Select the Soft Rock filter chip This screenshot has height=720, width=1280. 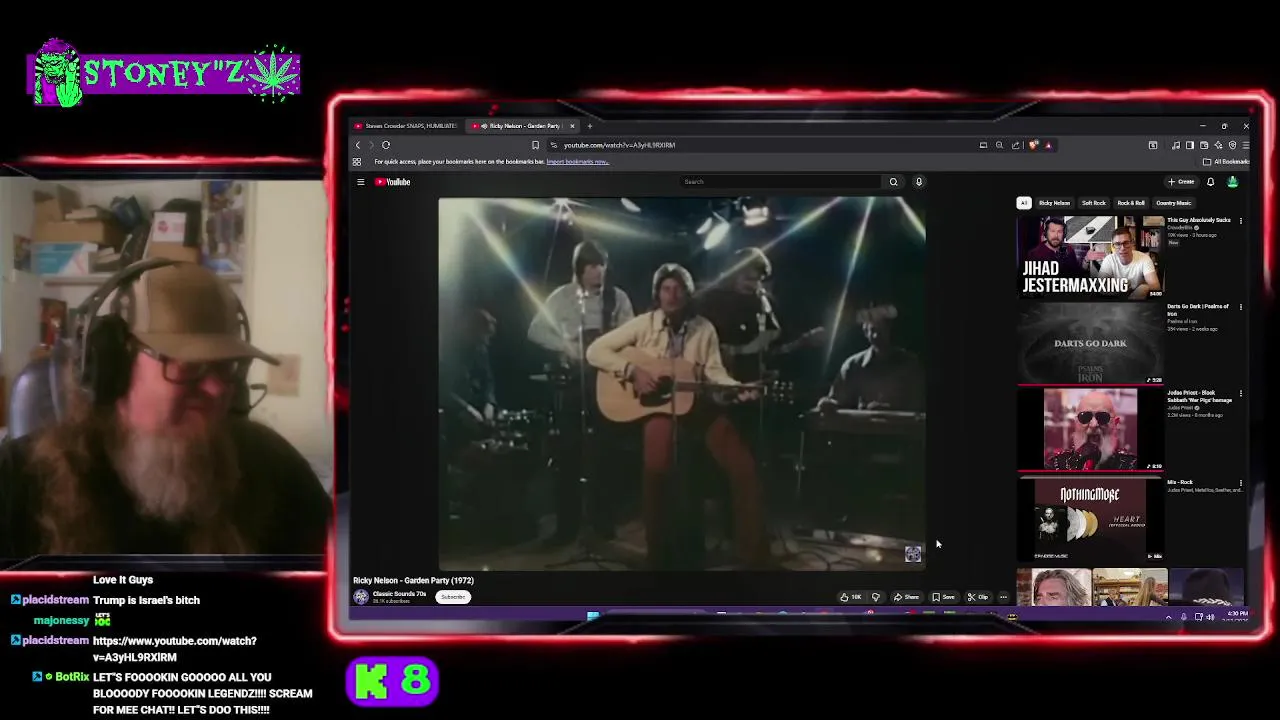coord(1093,203)
